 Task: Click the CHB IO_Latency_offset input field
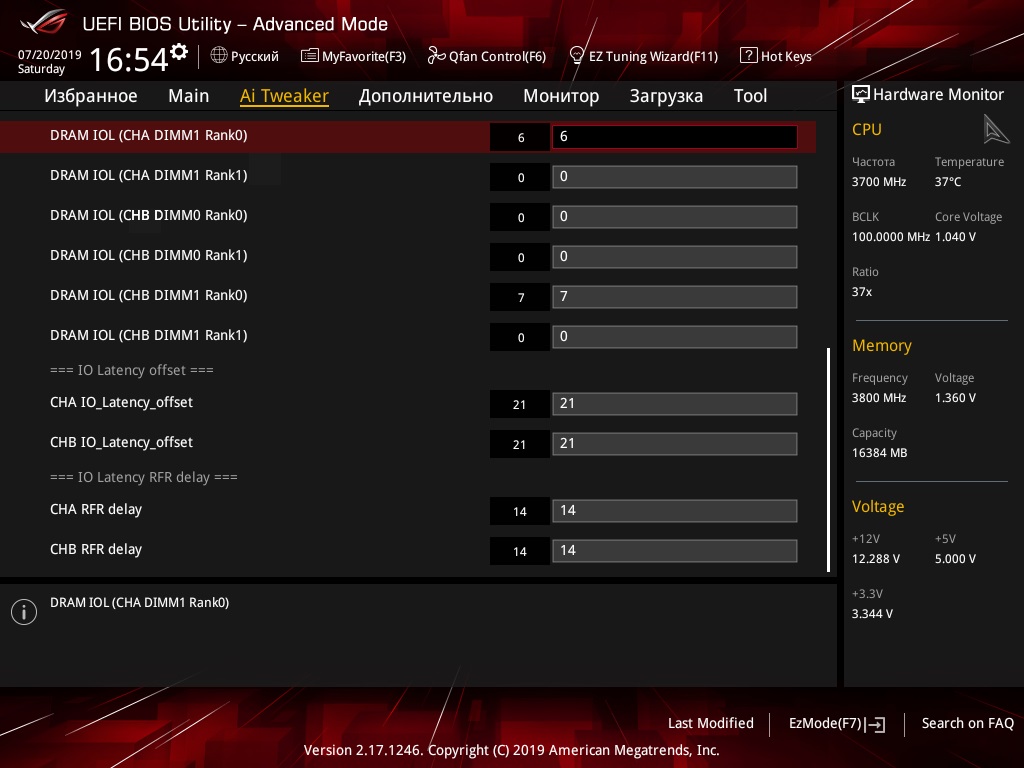675,443
